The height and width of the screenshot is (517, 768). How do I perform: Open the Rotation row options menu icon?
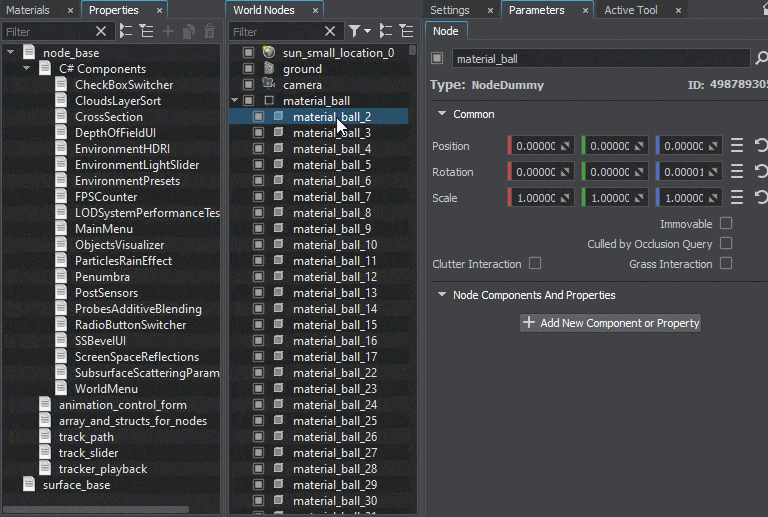pos(737,172)
